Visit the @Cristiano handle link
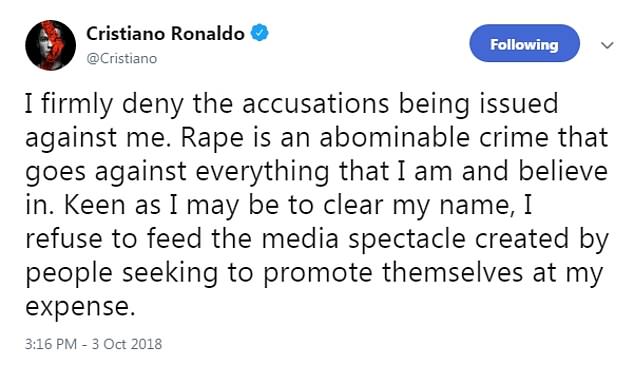 point(122,59)
